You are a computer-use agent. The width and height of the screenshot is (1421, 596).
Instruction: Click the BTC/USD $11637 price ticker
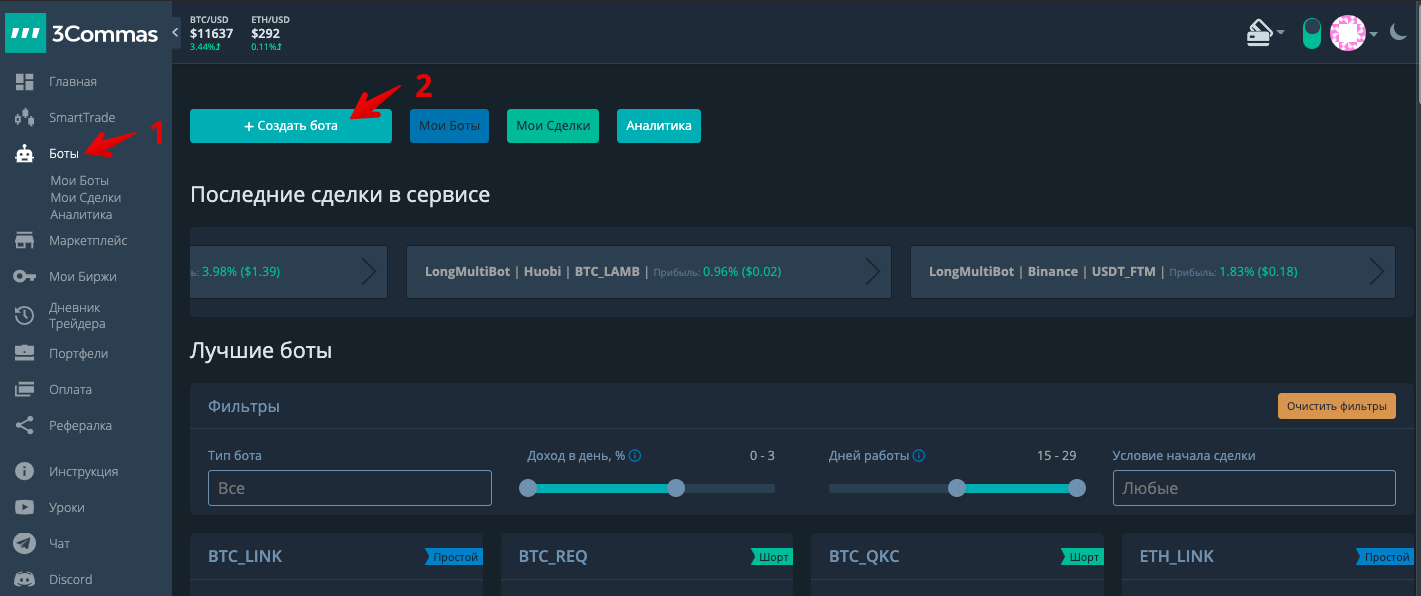pos(211,33)
